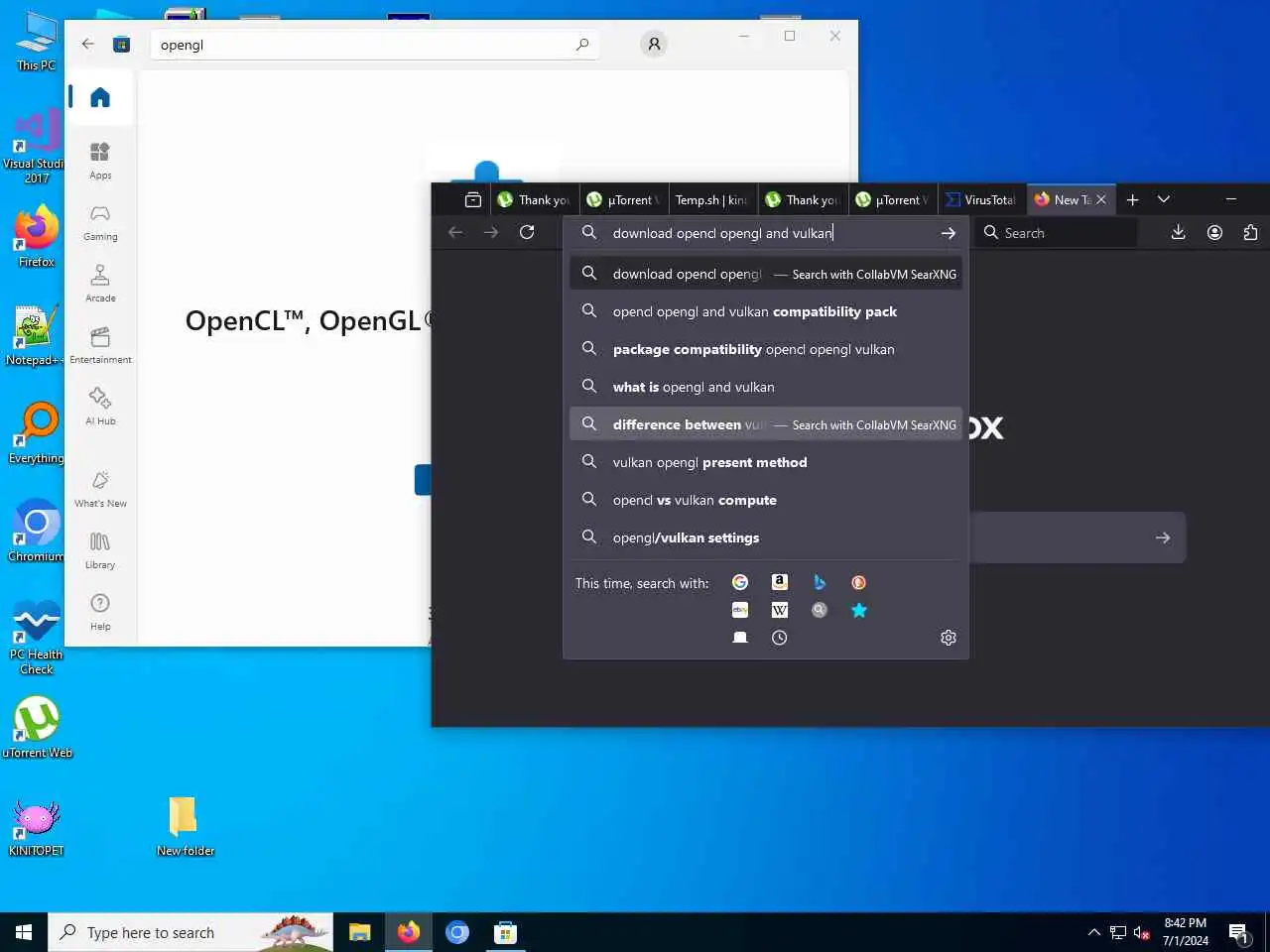Open search settings gear in Firefox dropdown
1270x952 pixels.
pos(949,638)
